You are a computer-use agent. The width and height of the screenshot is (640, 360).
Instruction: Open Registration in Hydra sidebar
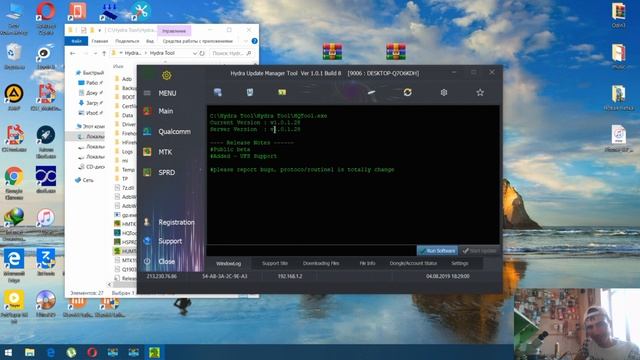pos(176,222)
